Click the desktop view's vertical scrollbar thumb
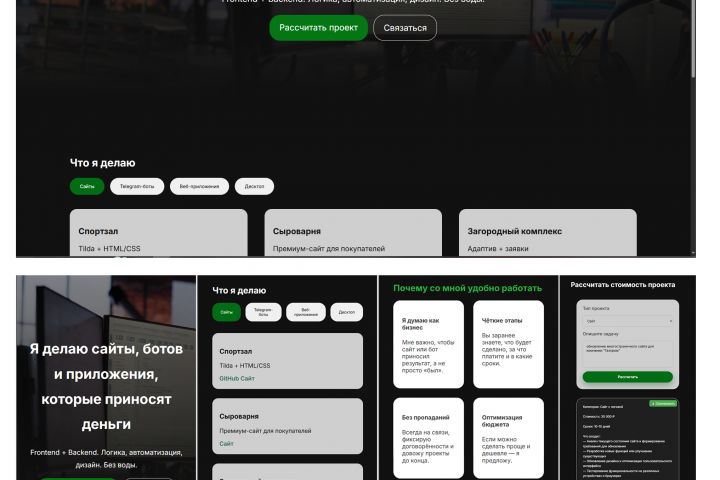This screenshot has height=480, width=720. coord(693,39)
